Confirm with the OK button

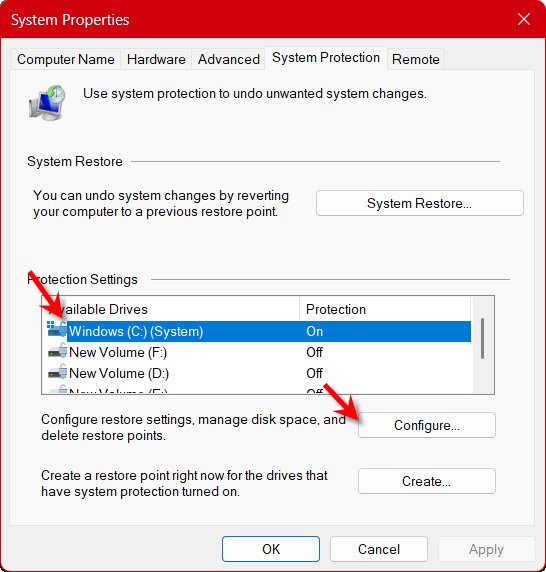tap(271, 549)
